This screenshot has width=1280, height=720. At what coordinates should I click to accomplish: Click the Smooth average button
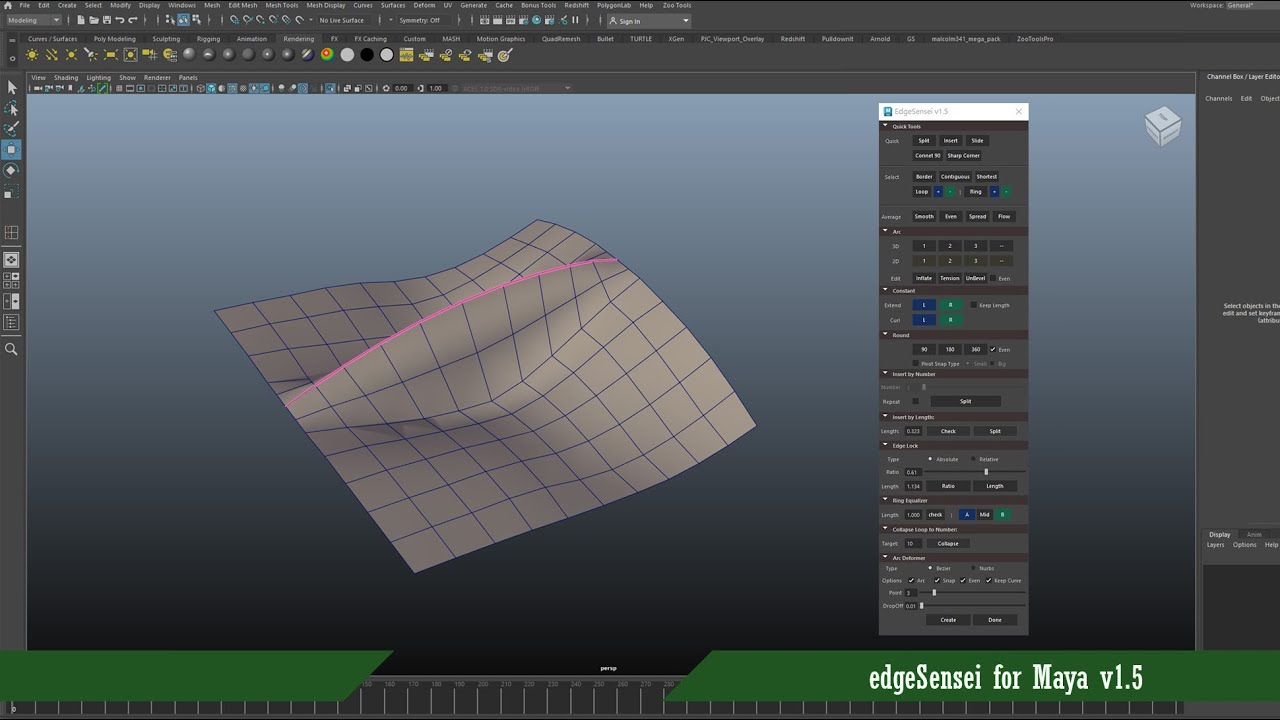pyautogui.click(x=924, y=216)
